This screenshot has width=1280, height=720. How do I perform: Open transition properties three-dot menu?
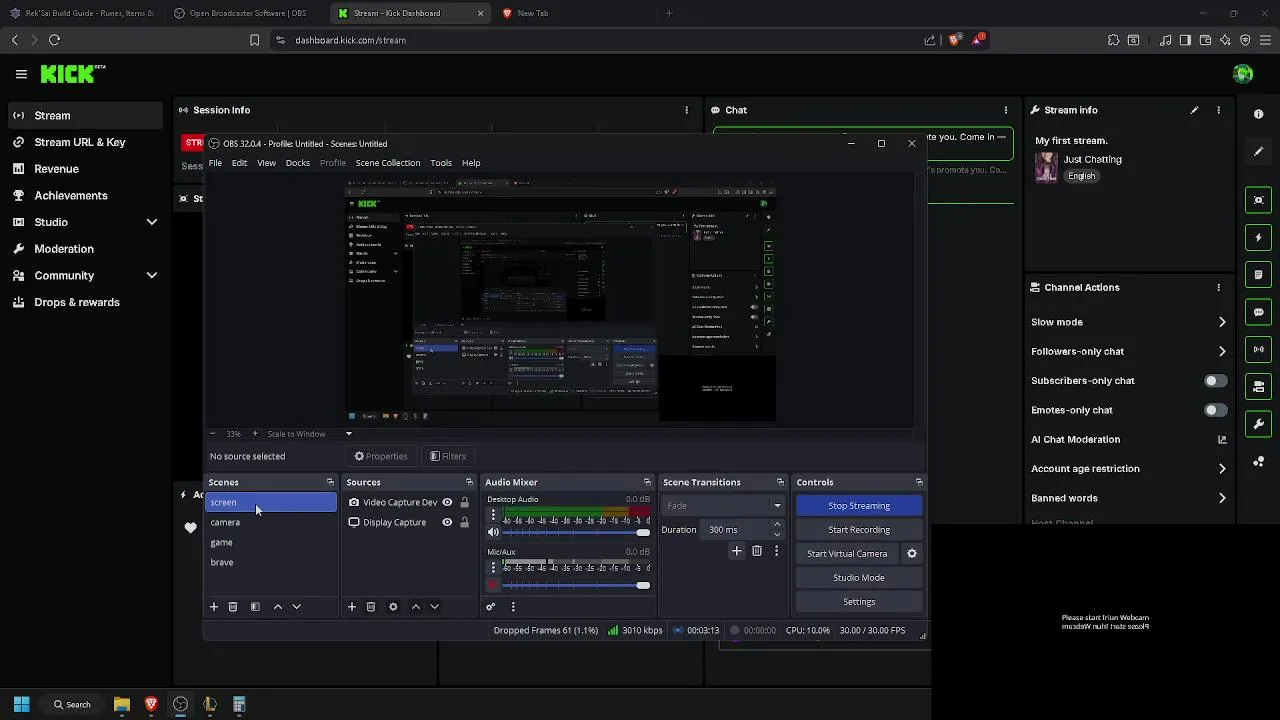pos(776,551)
